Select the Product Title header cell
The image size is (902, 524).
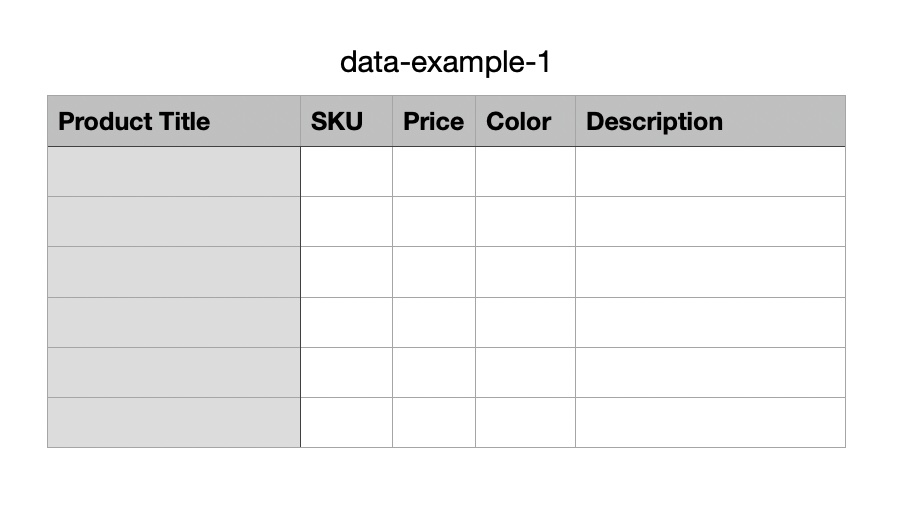coord(173,122)
